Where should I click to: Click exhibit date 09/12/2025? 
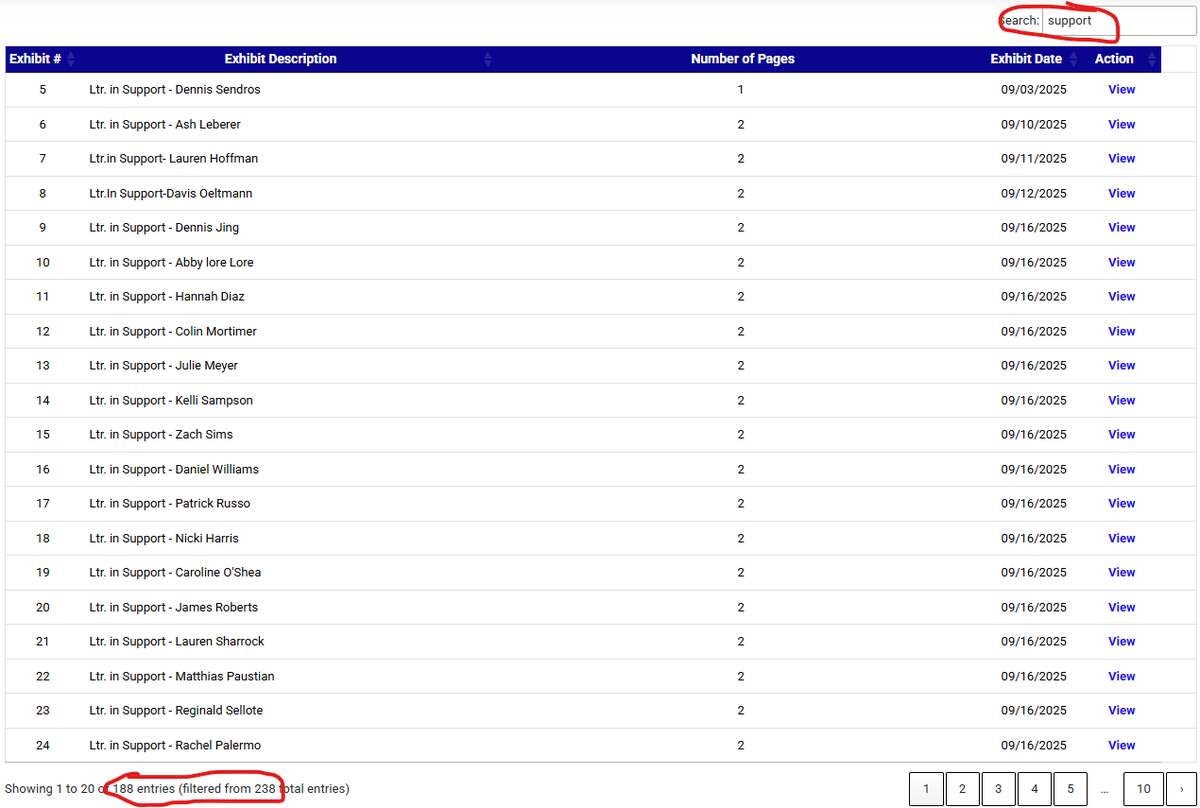1034,193
